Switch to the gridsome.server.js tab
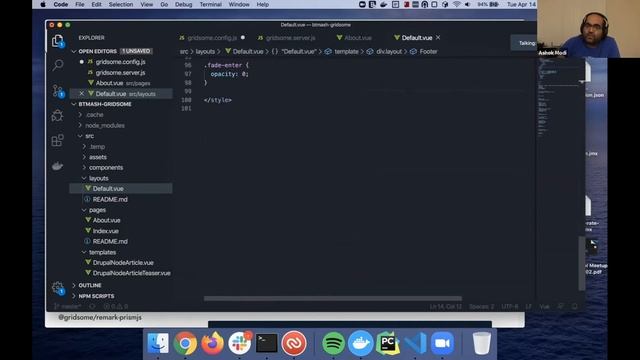 click(291, 38)
